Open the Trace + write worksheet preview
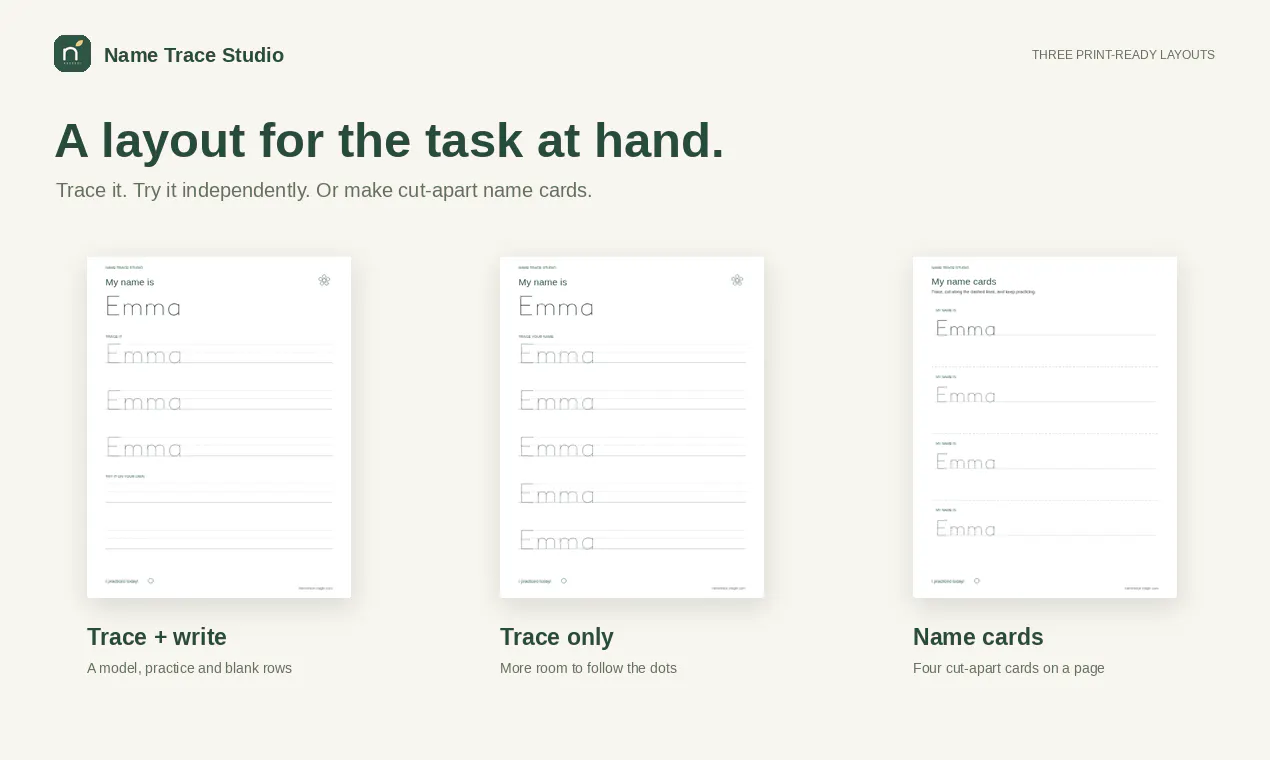1270x760 pixels. [219, 427]
